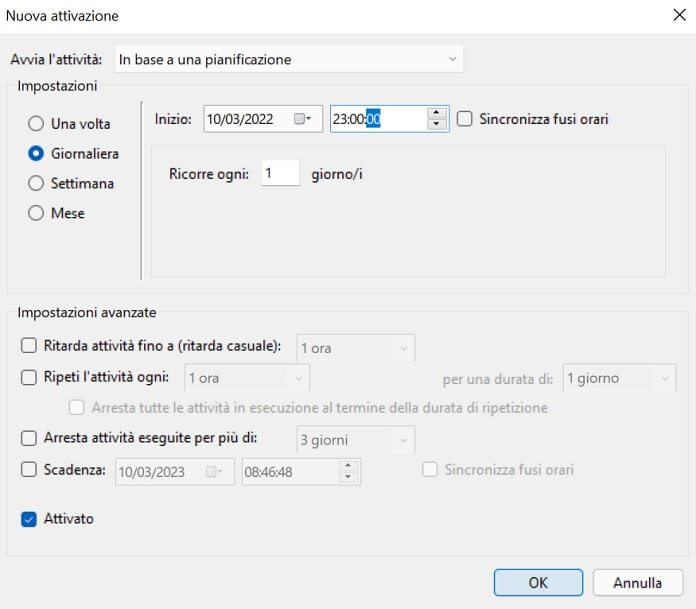Click the giorno/i label
Viewport: 696px width, 609px height.
pyautogui.click(x=337, y=174)
